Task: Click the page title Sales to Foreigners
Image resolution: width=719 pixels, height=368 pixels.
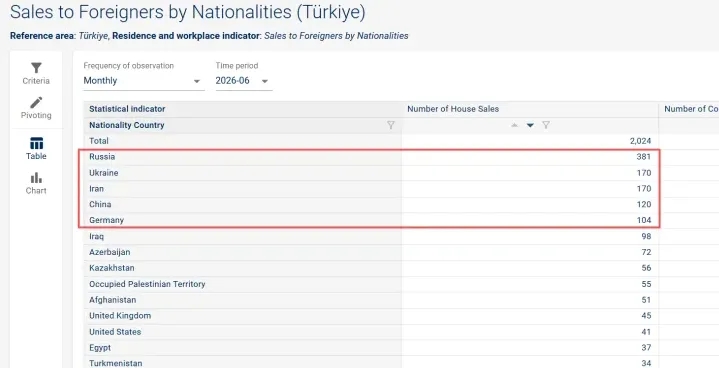Action: (x=188, y=12)
